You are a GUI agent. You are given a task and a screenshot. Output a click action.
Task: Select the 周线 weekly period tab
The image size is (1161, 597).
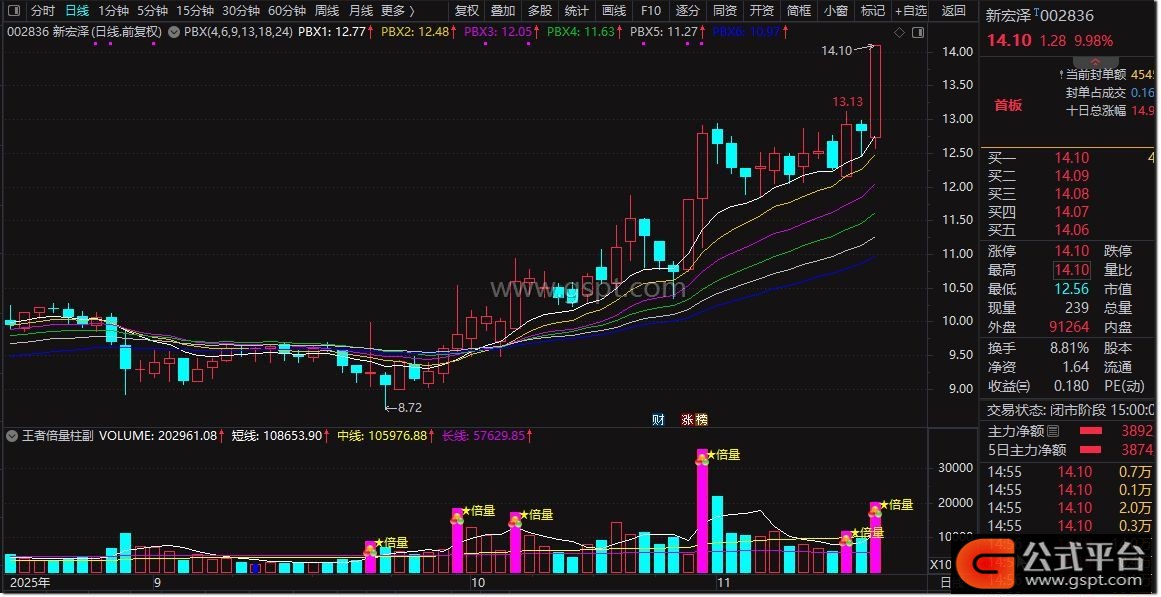pyautogui.click(x=326, y=11)
